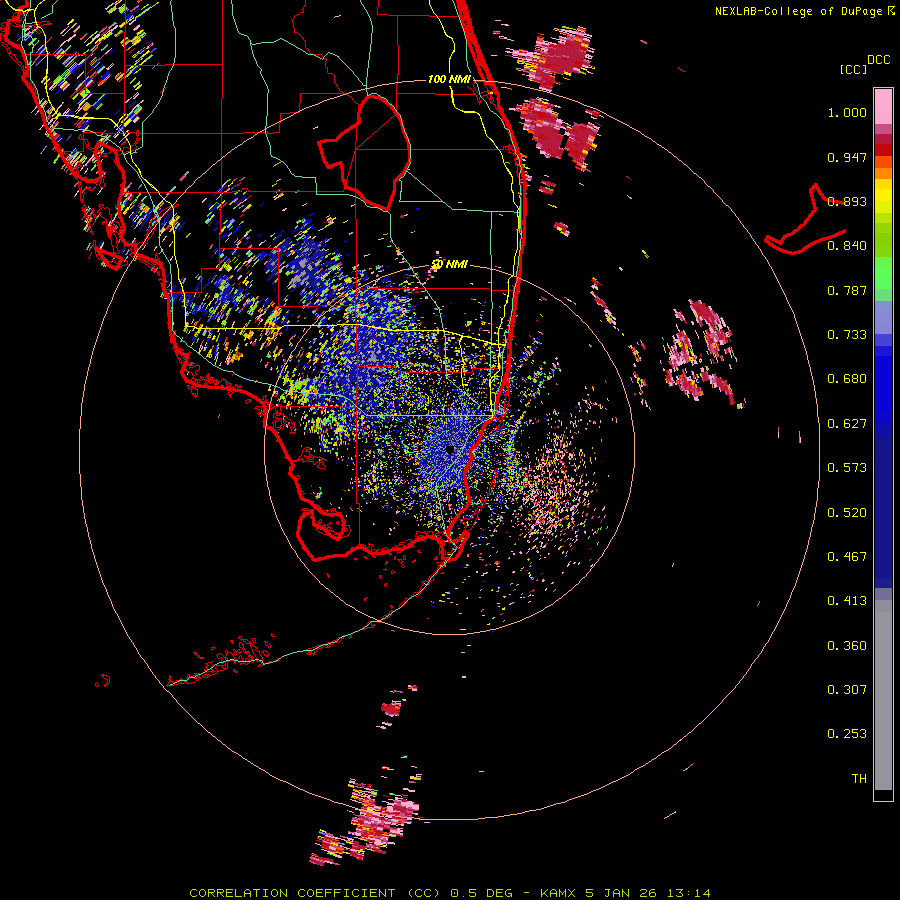Click the DCC label above the color scale
Image resolution: width=900 pixels, height=900 pixels.
878,60
